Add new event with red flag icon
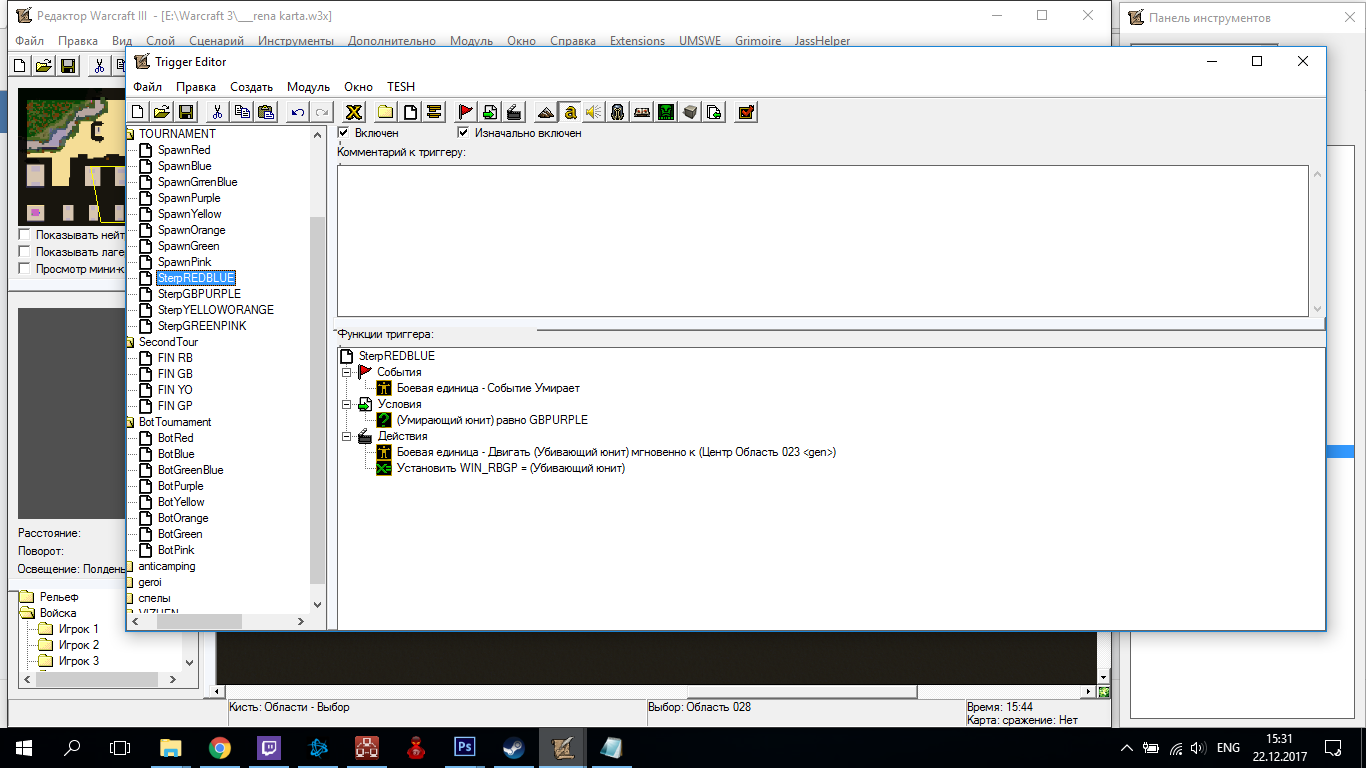Screen dimensions: 1366x768 click(x=465, y=112)
